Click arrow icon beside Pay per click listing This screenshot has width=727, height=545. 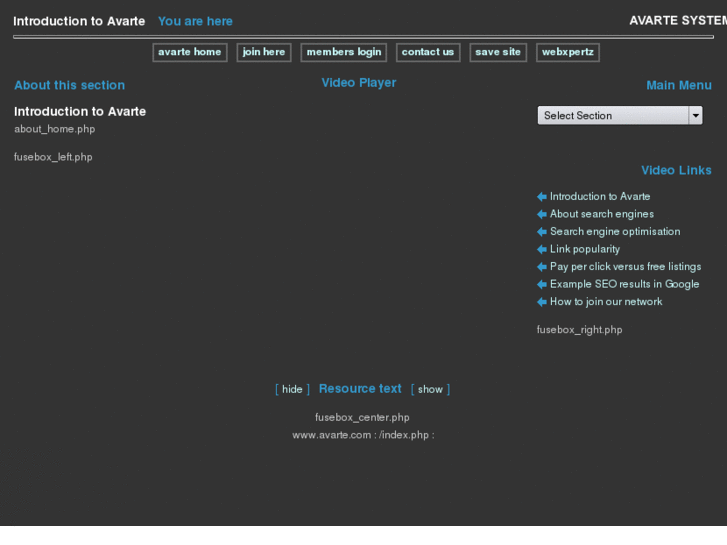(542, 267)
